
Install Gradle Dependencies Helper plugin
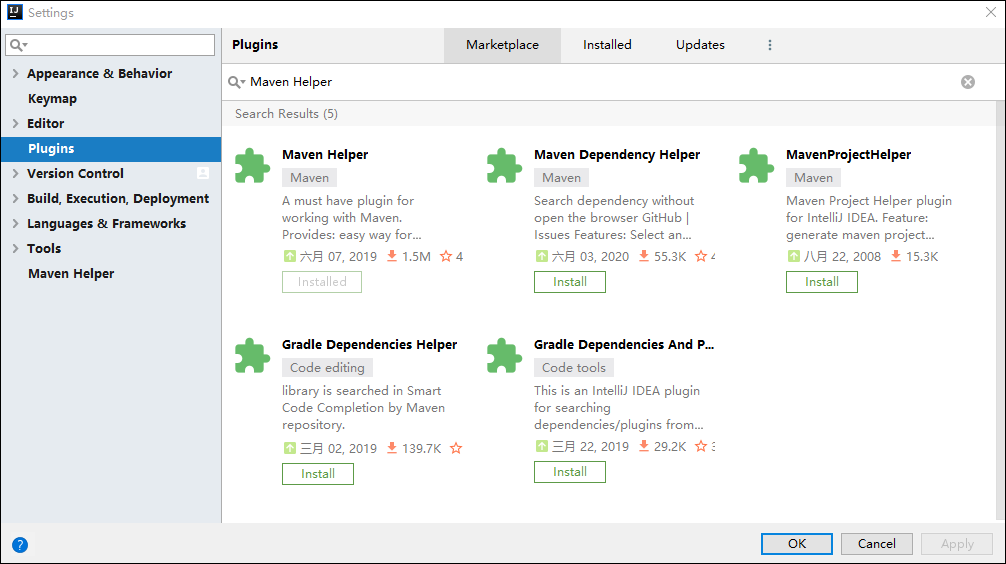[318, 474]
